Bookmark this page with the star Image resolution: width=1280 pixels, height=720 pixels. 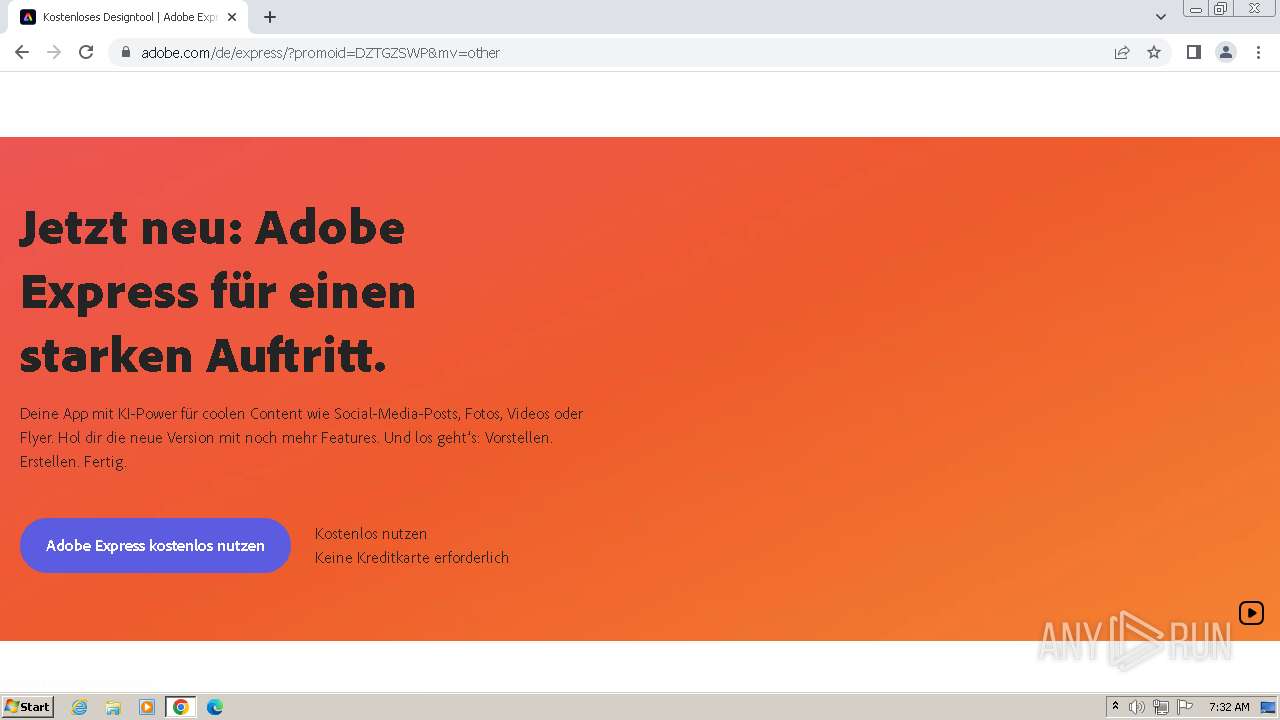click(1154, 52)
